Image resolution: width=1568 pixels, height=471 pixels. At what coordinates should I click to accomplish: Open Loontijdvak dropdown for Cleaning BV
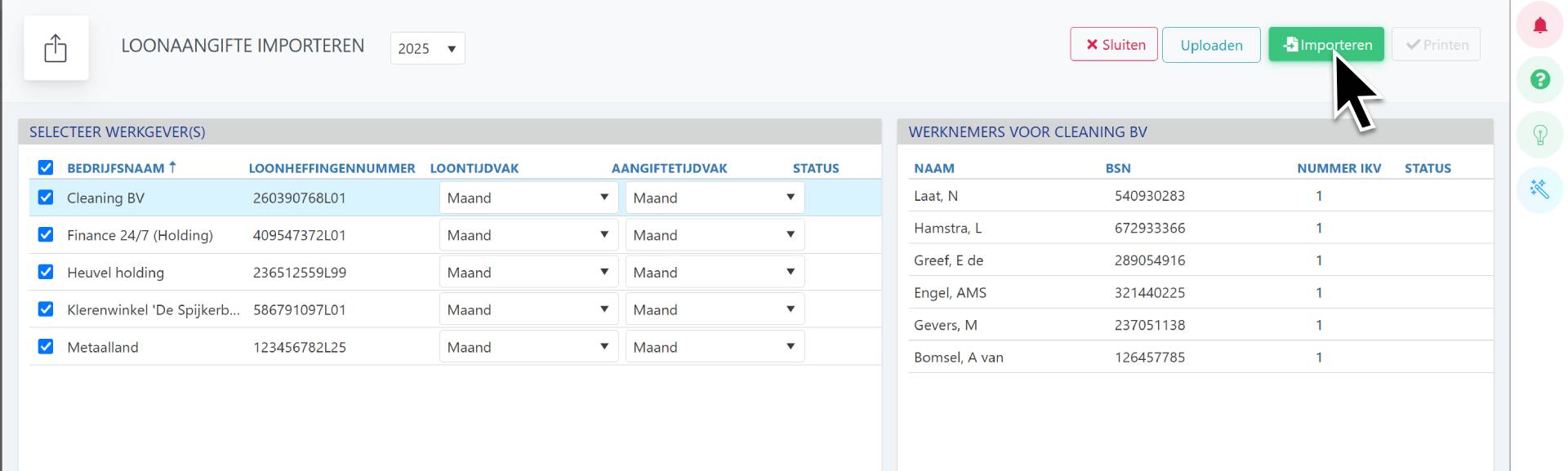tap(528, 198)
